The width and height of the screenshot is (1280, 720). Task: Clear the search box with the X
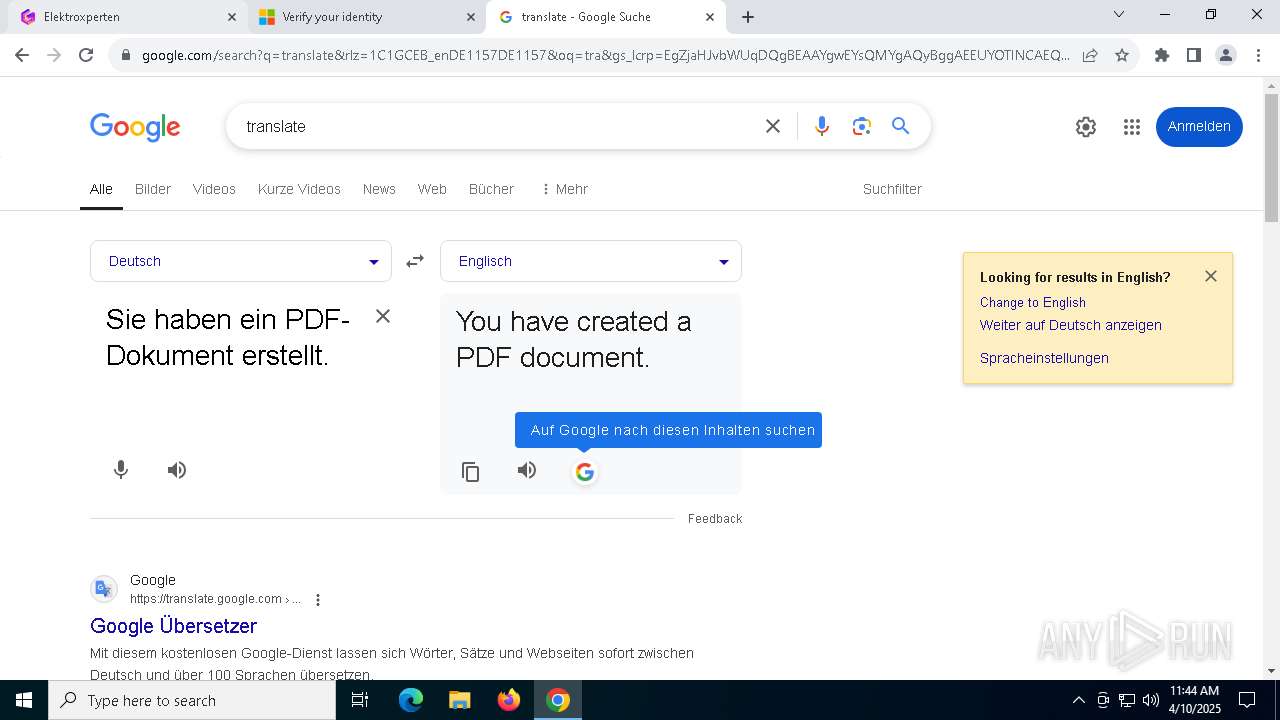click(773, 126)
